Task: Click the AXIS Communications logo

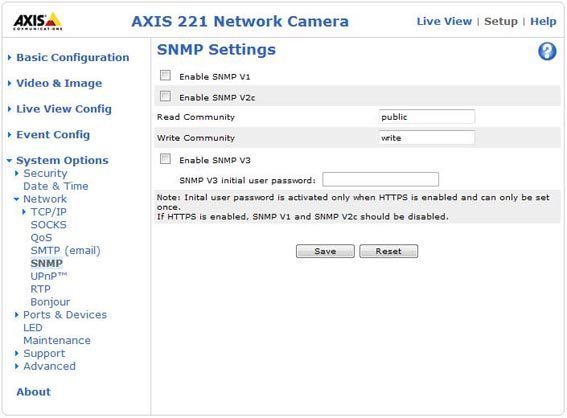Action: (x=38, y=21)
